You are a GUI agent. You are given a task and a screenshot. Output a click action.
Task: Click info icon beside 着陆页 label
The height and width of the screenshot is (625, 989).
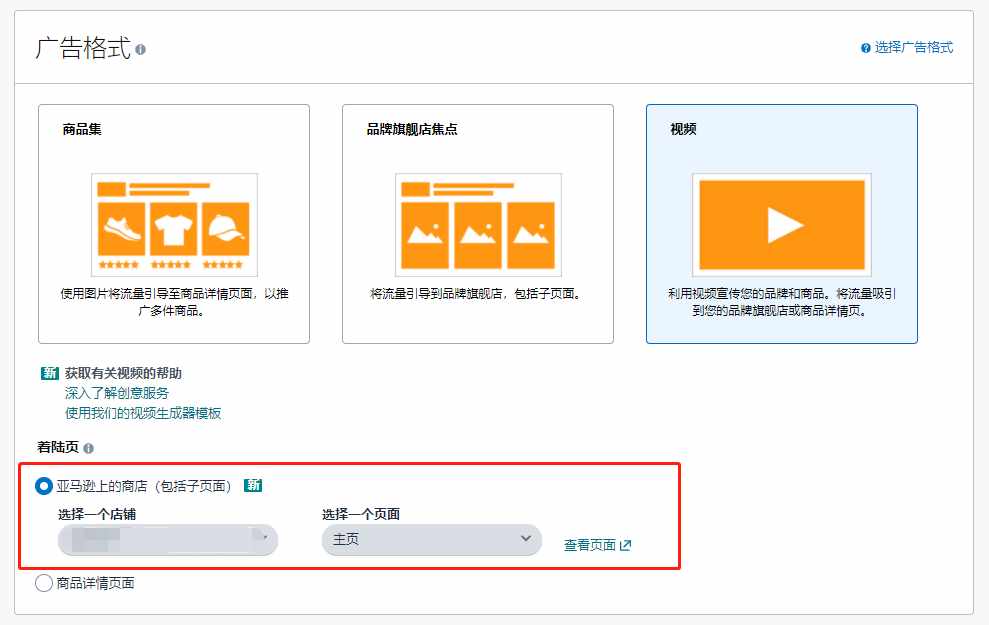click(x=88, y=448)
